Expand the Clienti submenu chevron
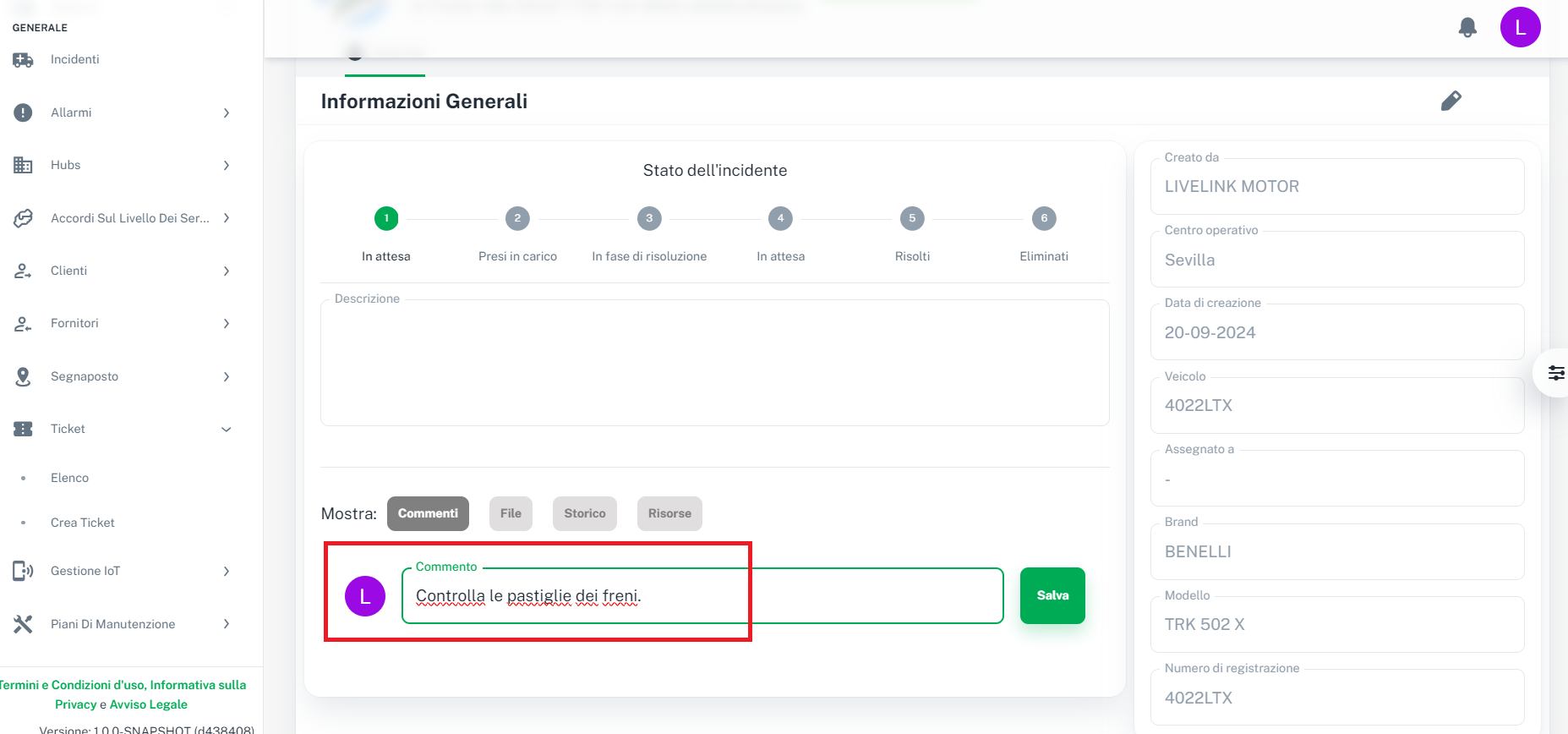1568x734 pixels. [x=227, y=271]
